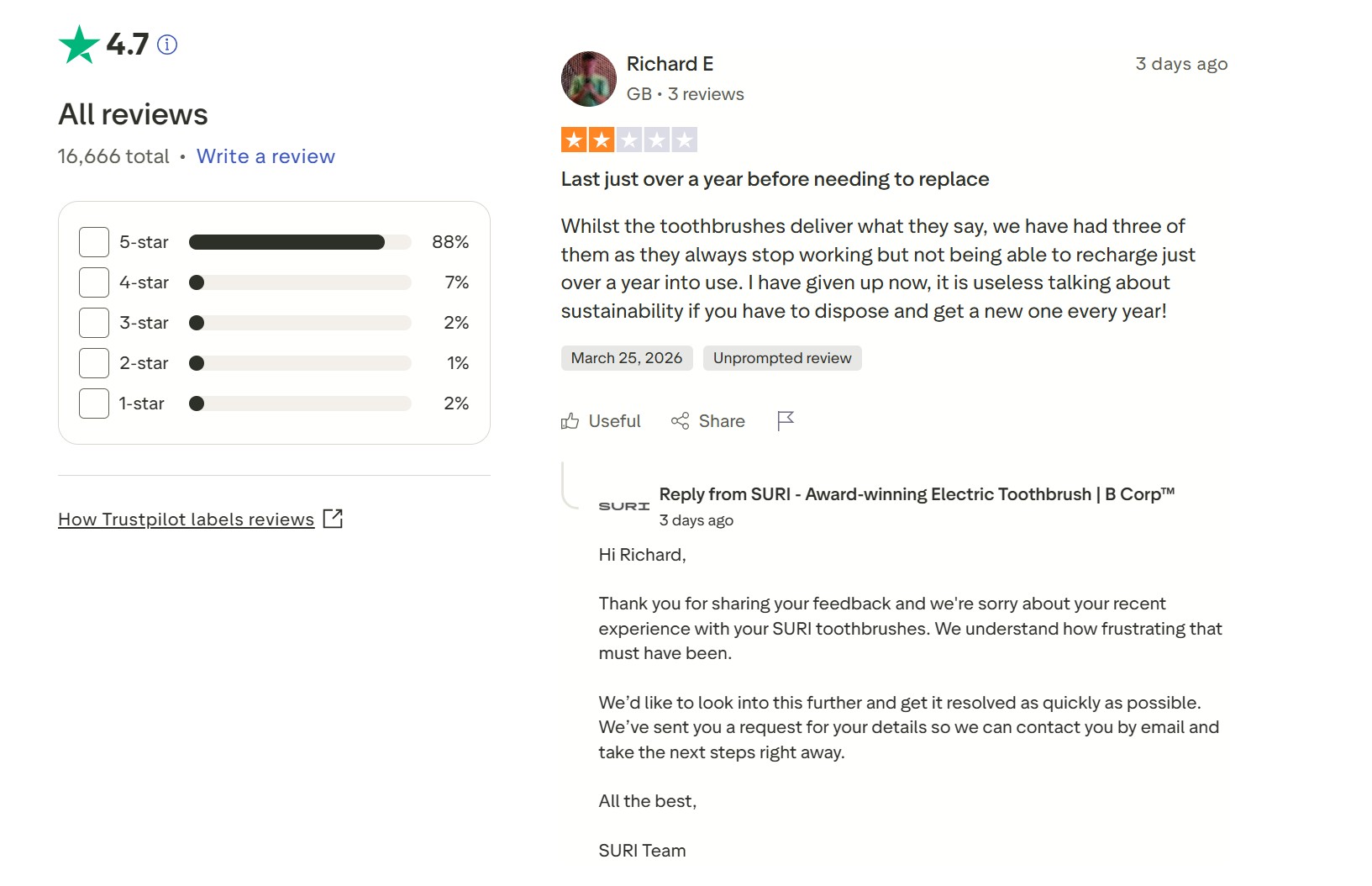Select the 2-star filter checkbox
This screenshot has width=1372, height=886.
[94, 363]
